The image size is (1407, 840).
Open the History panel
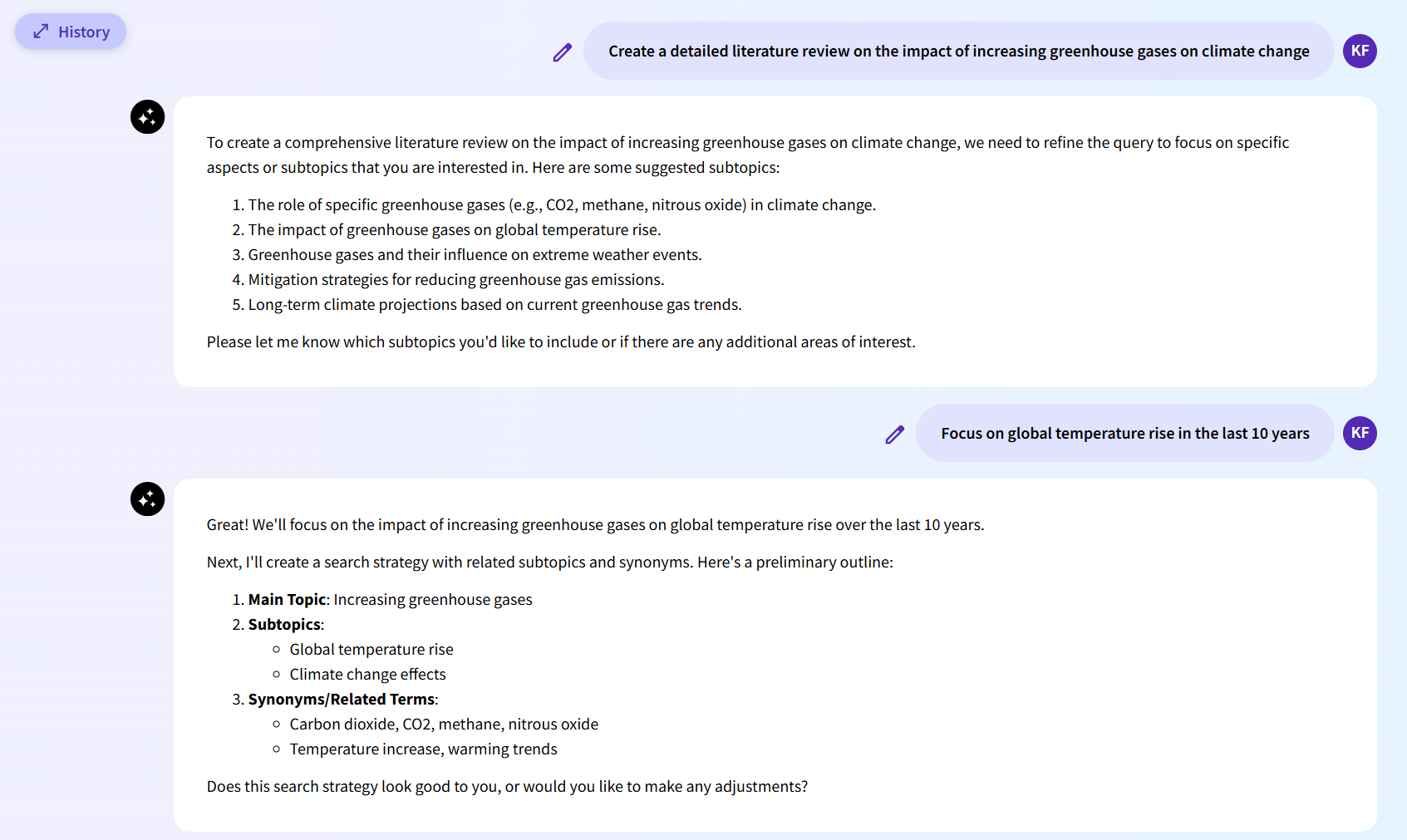click(71, 31)
